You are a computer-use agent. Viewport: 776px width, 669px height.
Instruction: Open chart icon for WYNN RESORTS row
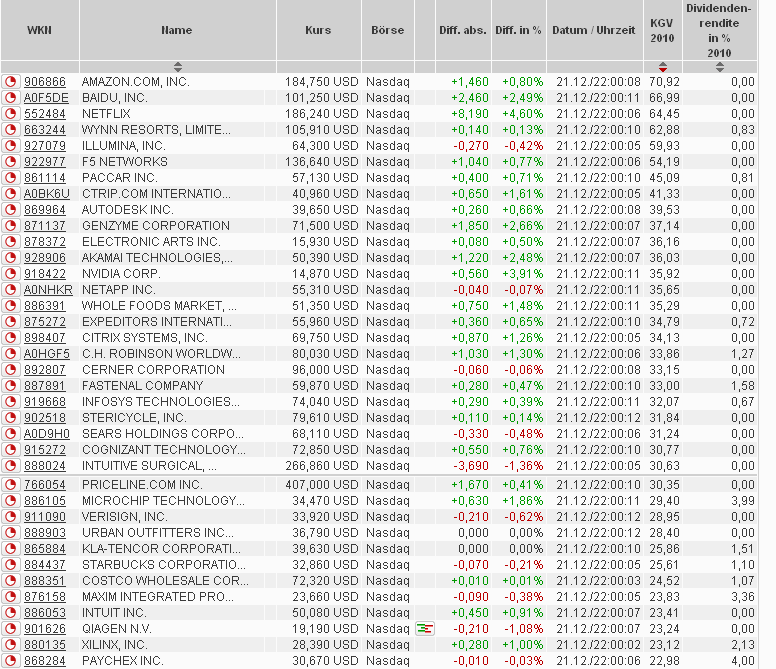click(10, 130)
